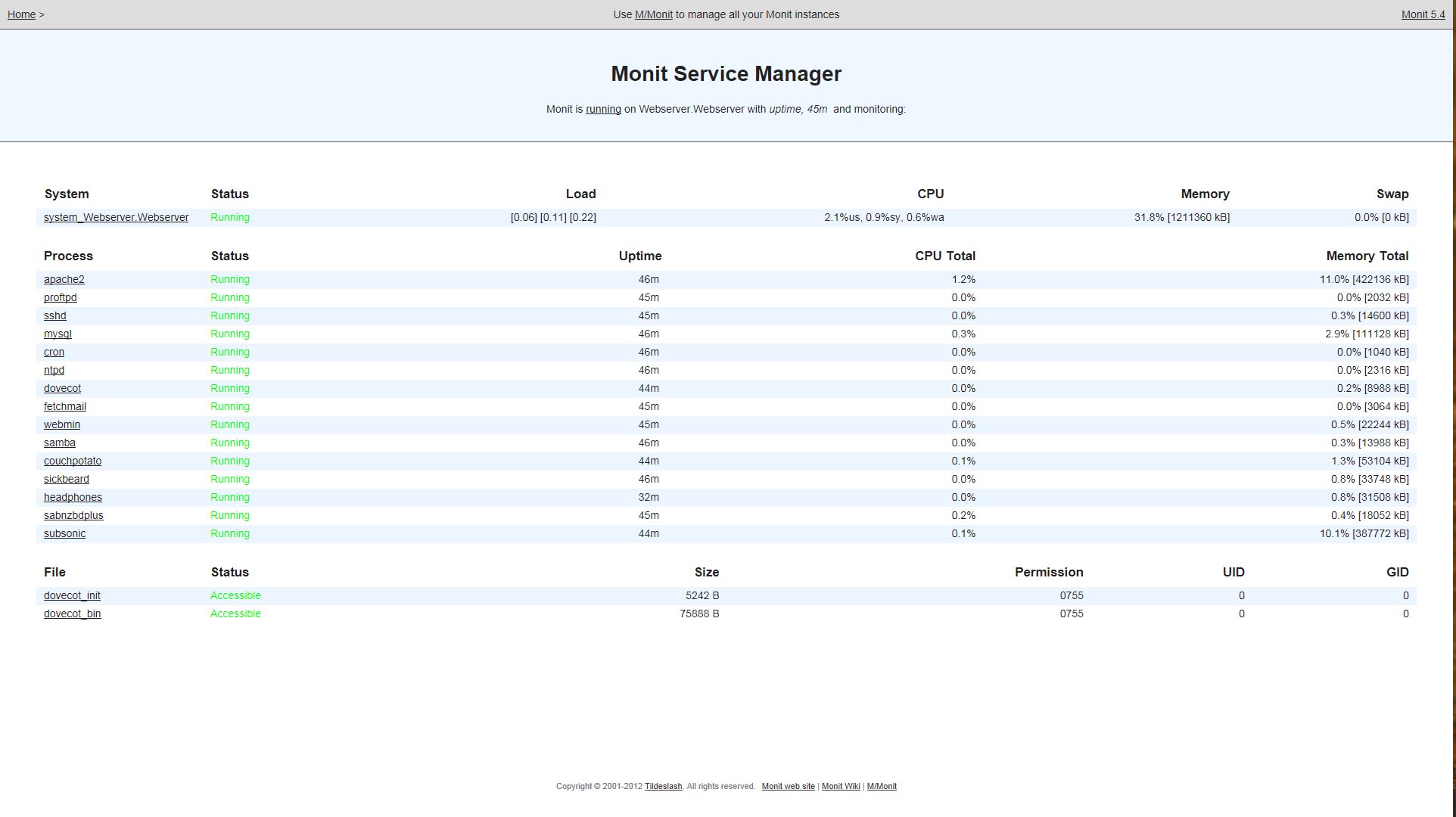Open the M/Monit link in header
This screenshot has height=817, width=1456.
pyautogui.click(x=653, y=14)
